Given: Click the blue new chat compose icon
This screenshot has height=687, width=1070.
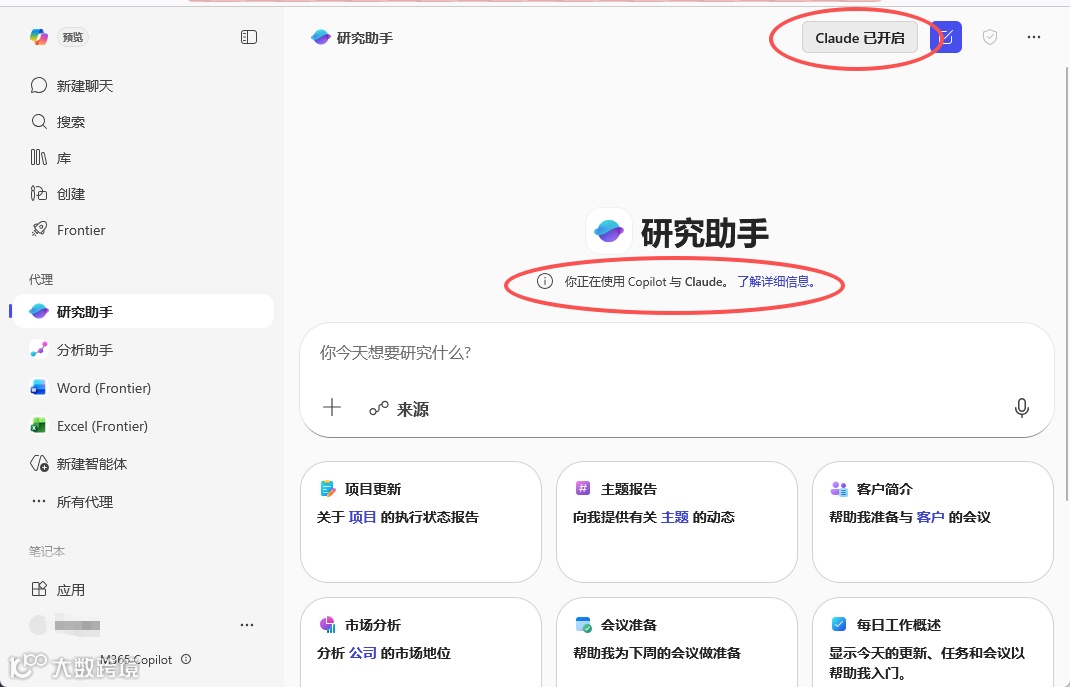Looking at the screenshot, I should tap(948, 37).
